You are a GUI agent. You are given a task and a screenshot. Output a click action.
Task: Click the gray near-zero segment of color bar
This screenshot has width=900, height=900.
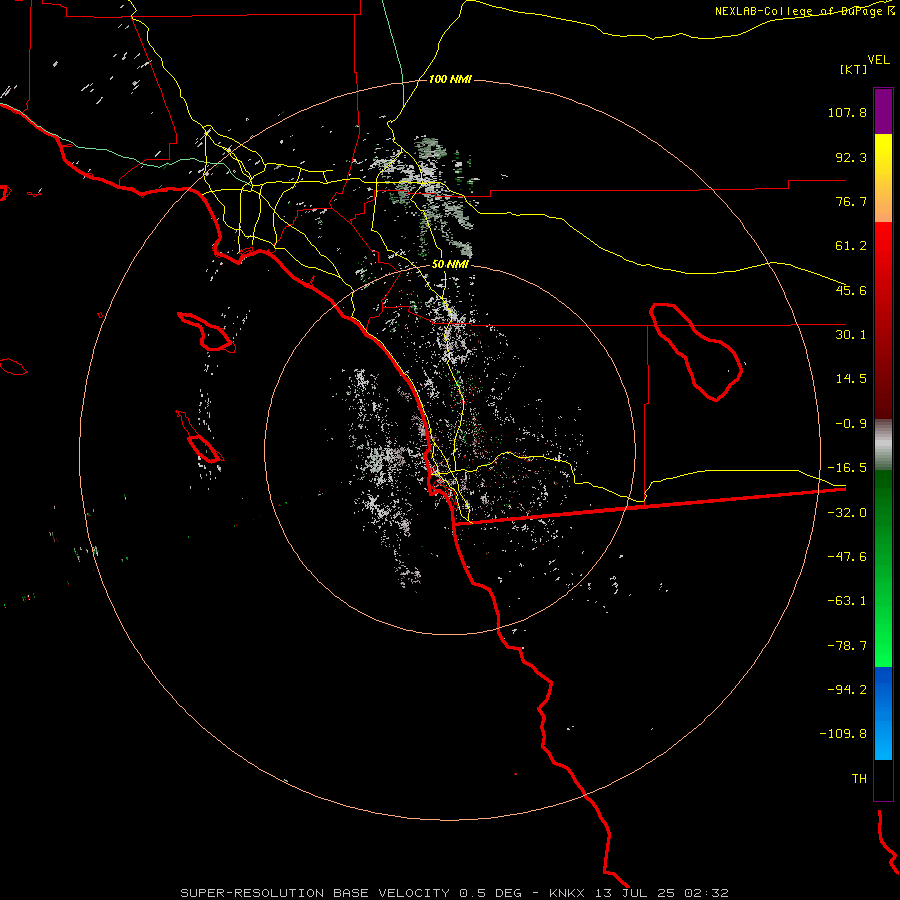coord(883,445)
